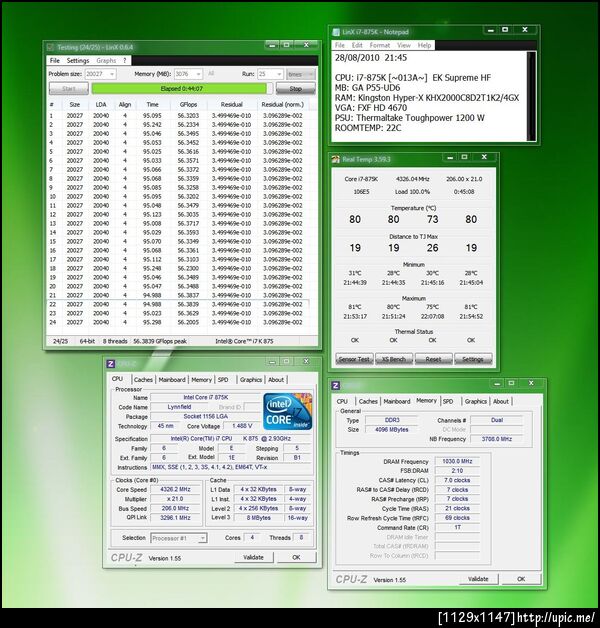The width and height of the screenshot is (600, 628).
Task: Click the LinX title bar app icon
Action: tap(50, 47)
